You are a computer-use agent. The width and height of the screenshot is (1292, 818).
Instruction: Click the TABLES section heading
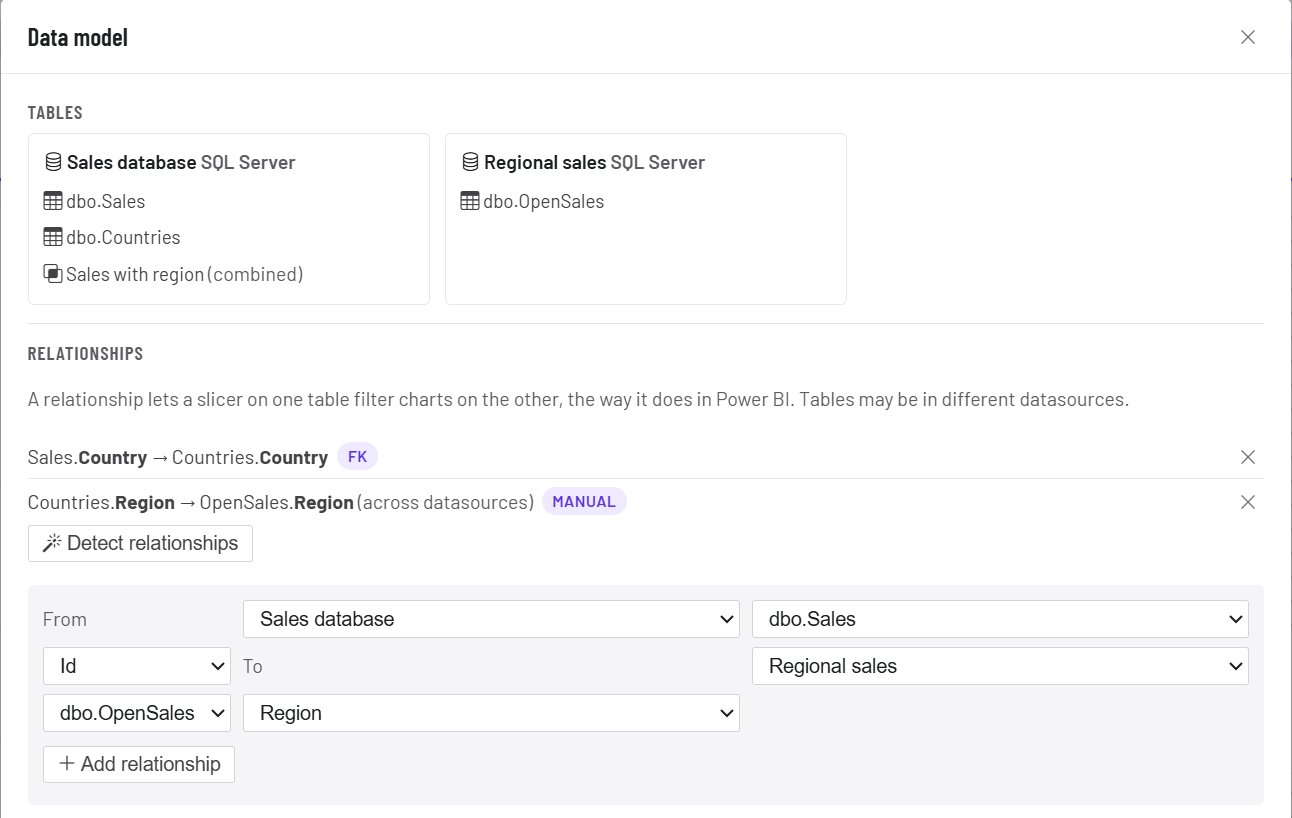[x=55, y=113]
